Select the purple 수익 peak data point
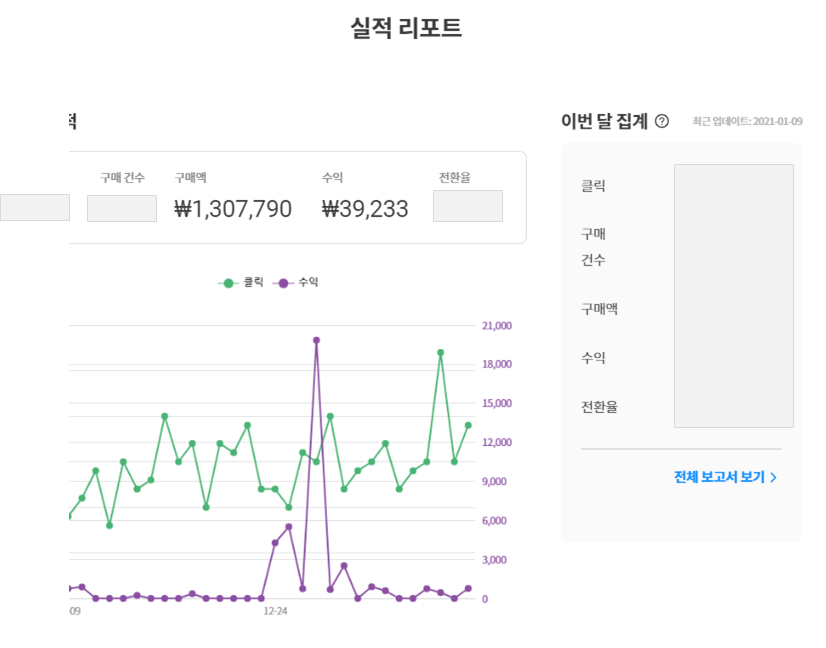Screen dimensions: 826x648 click(317, 340)
